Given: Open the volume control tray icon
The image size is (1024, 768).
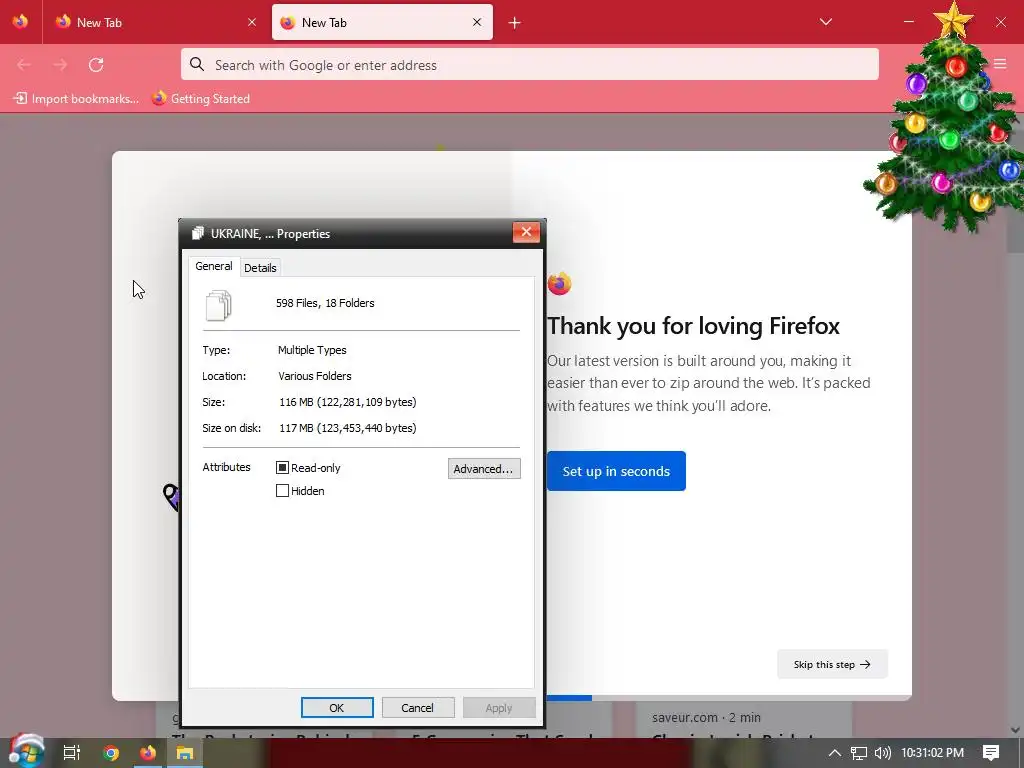Looking at the screenshot, I should 882,753.
